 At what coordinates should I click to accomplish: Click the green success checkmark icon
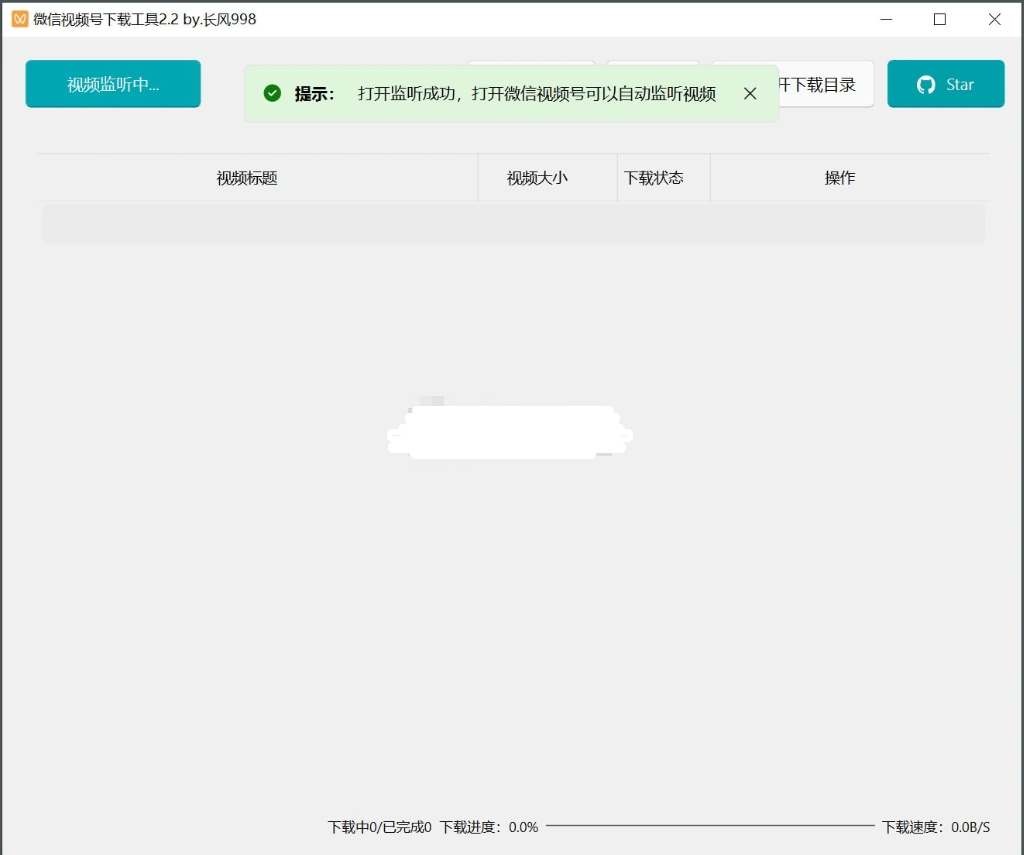(272, 93)
